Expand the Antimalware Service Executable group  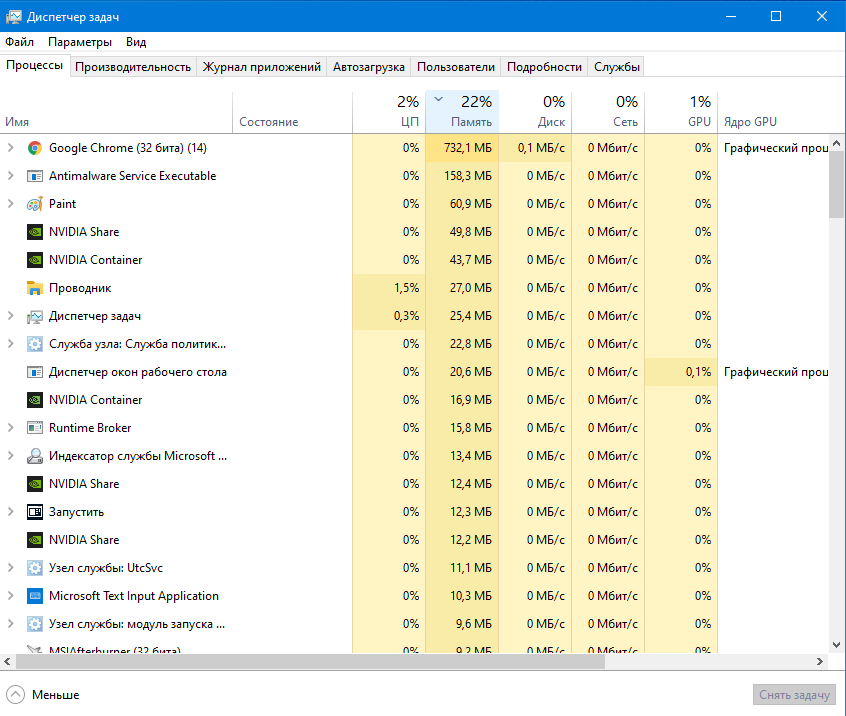pos(10,175)
